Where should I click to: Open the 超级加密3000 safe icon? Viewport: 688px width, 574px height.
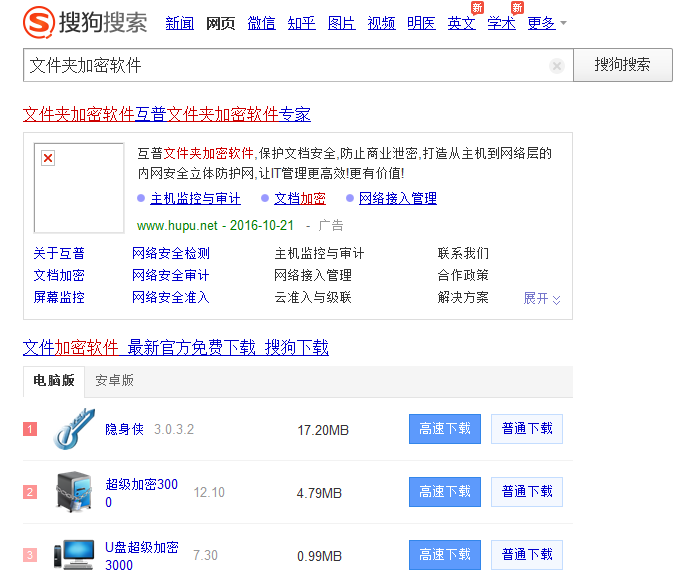pos(74,491)
